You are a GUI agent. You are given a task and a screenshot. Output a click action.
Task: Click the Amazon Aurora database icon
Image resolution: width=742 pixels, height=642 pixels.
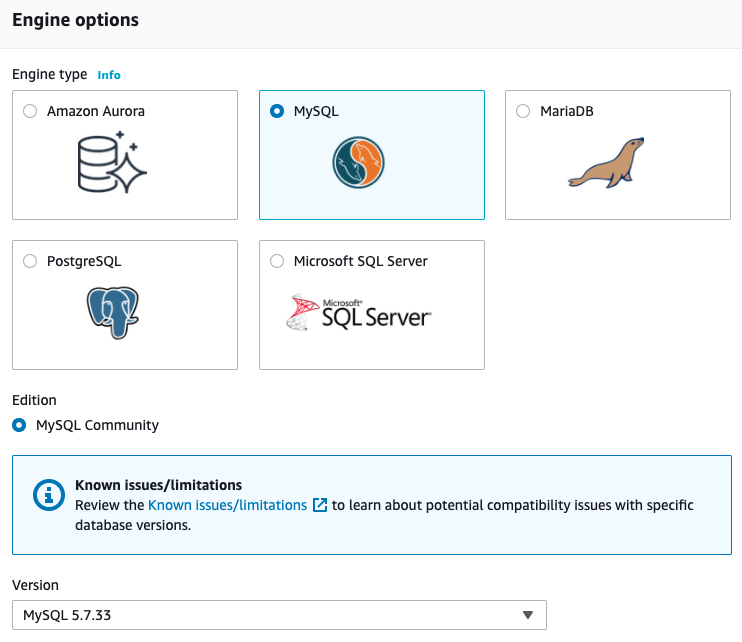click(x=112, y=162)
